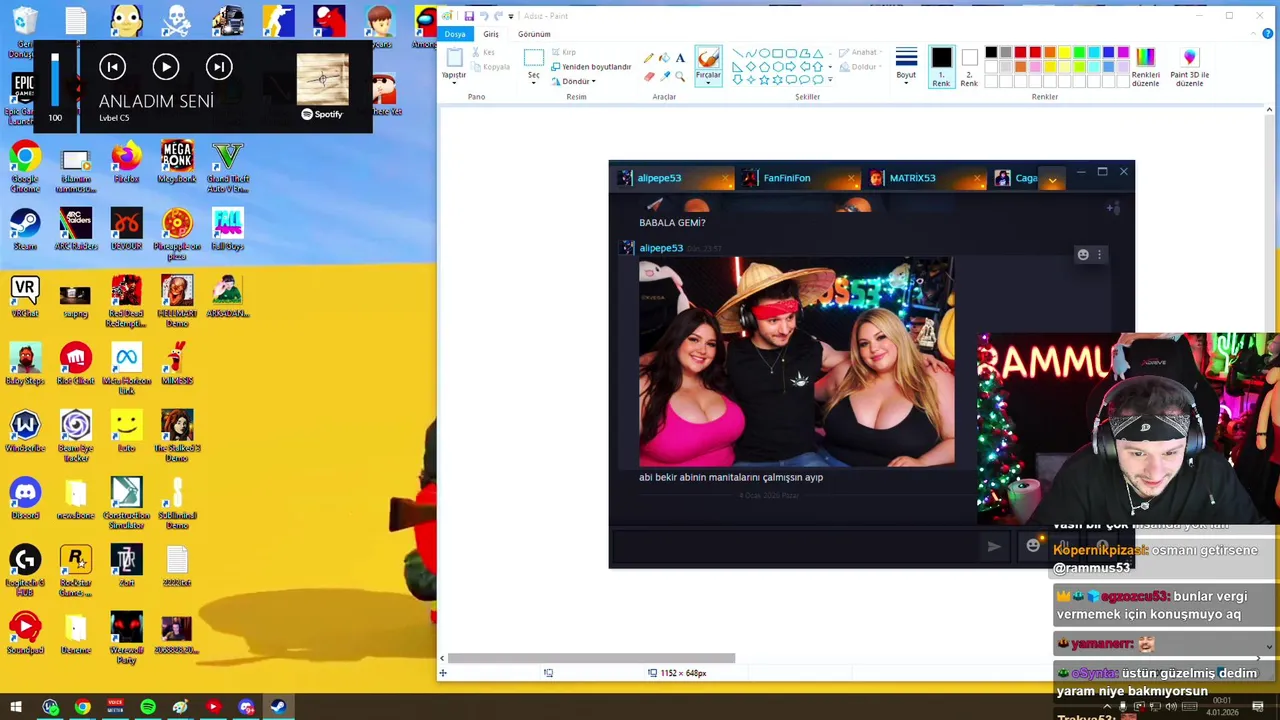The width and height of the screenshot is (1280, 720).
Task: Click the chat message input field
Action: pyautogui.click(x=795, y=546)
